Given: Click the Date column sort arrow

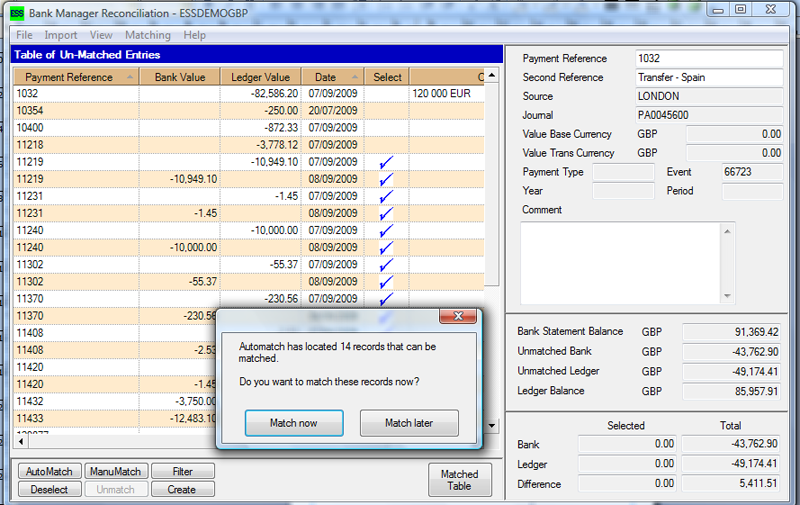Looking at the screenshot, I should click(x=355, y=77).
